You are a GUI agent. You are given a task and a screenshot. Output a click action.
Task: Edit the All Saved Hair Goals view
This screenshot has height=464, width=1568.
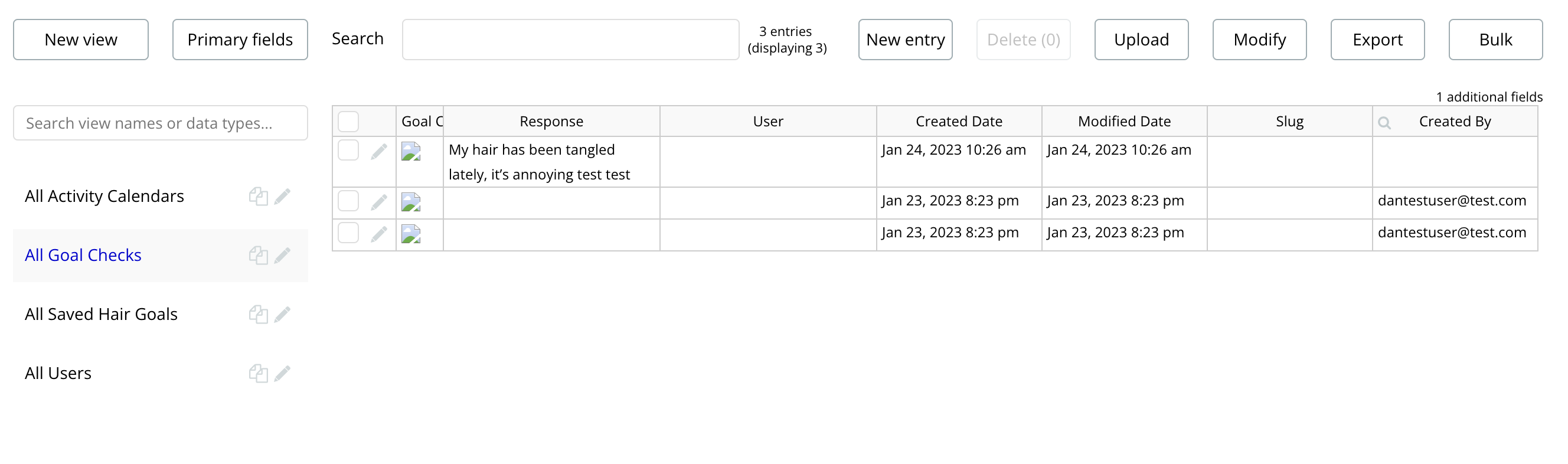click(x=282, y=315)
